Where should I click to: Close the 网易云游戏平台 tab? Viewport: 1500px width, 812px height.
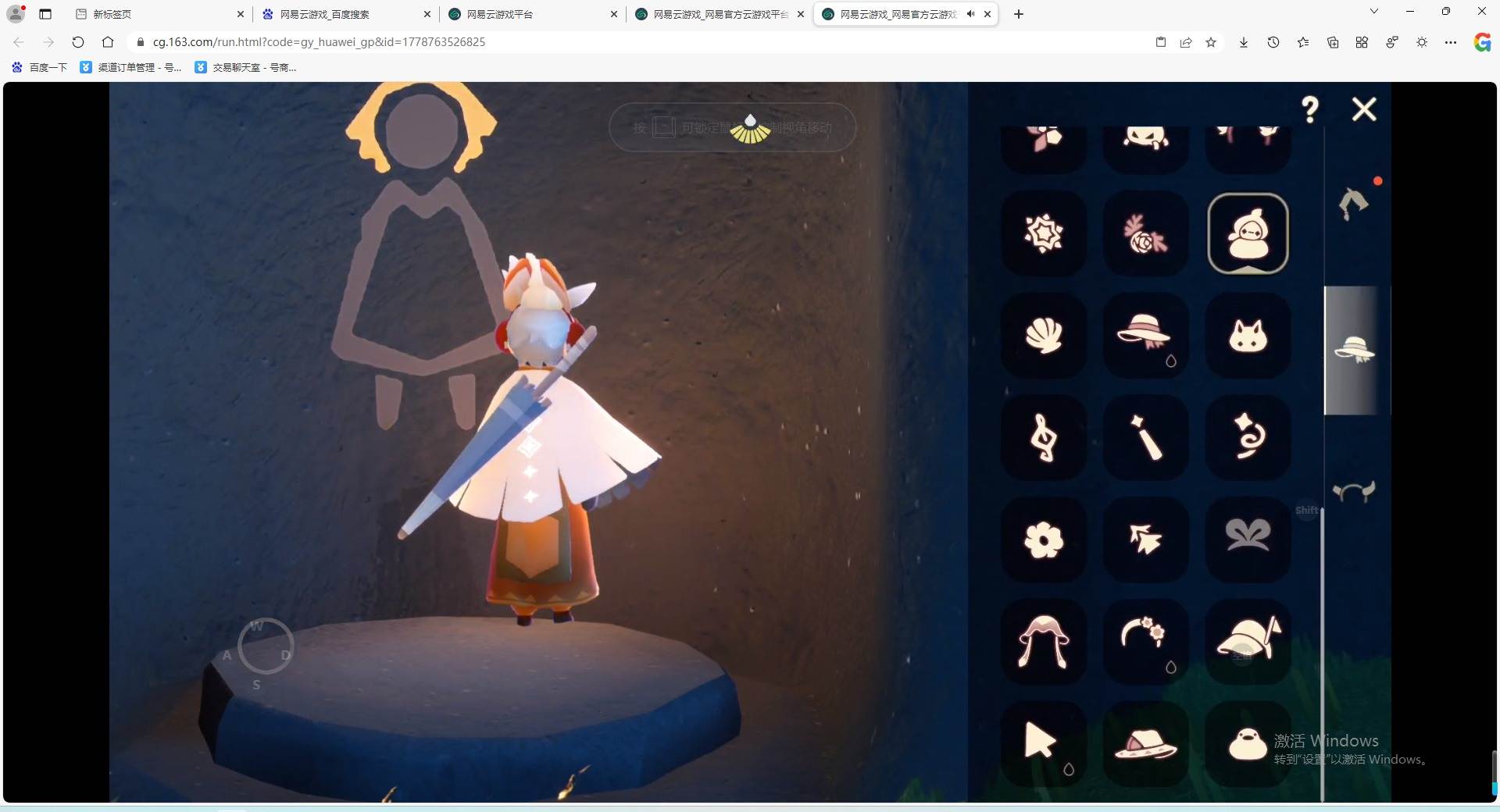[x=613, y=14]
